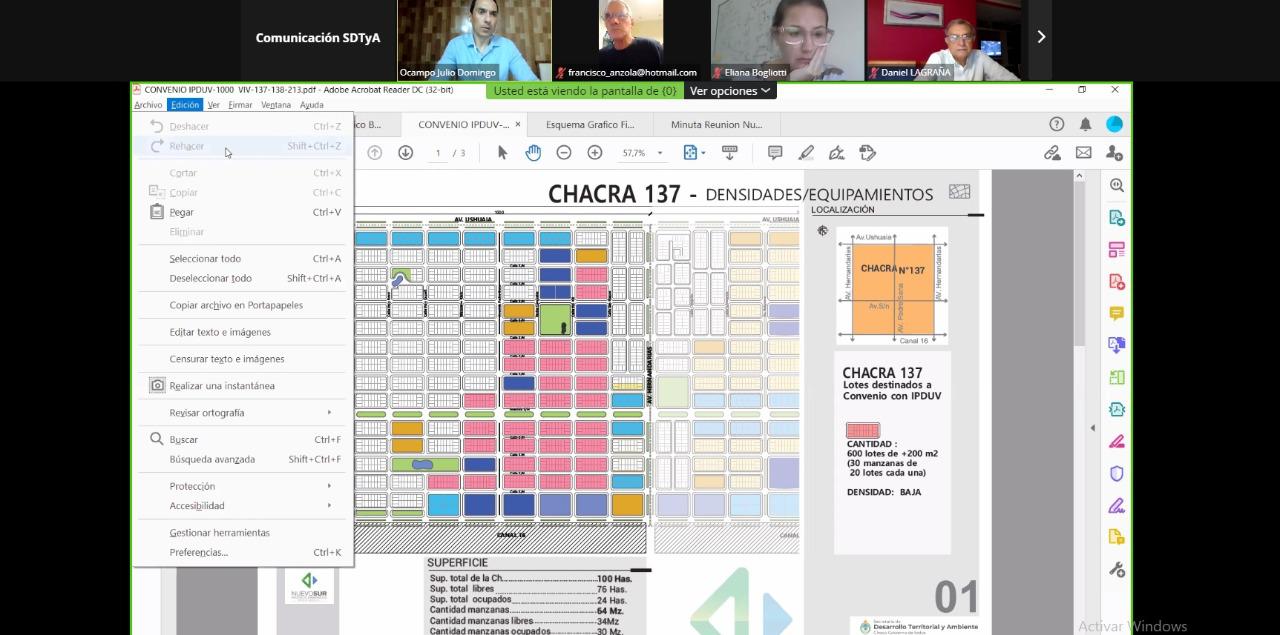This screenshot has height=635, width=1280.
Task: Select the highlight text pen tool
Action: point(806,153)
